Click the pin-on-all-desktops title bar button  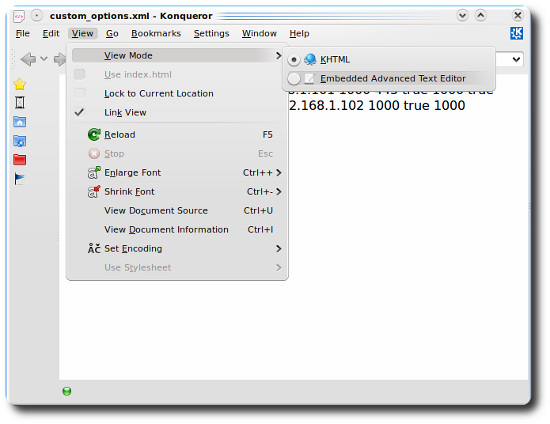(36, 15)
